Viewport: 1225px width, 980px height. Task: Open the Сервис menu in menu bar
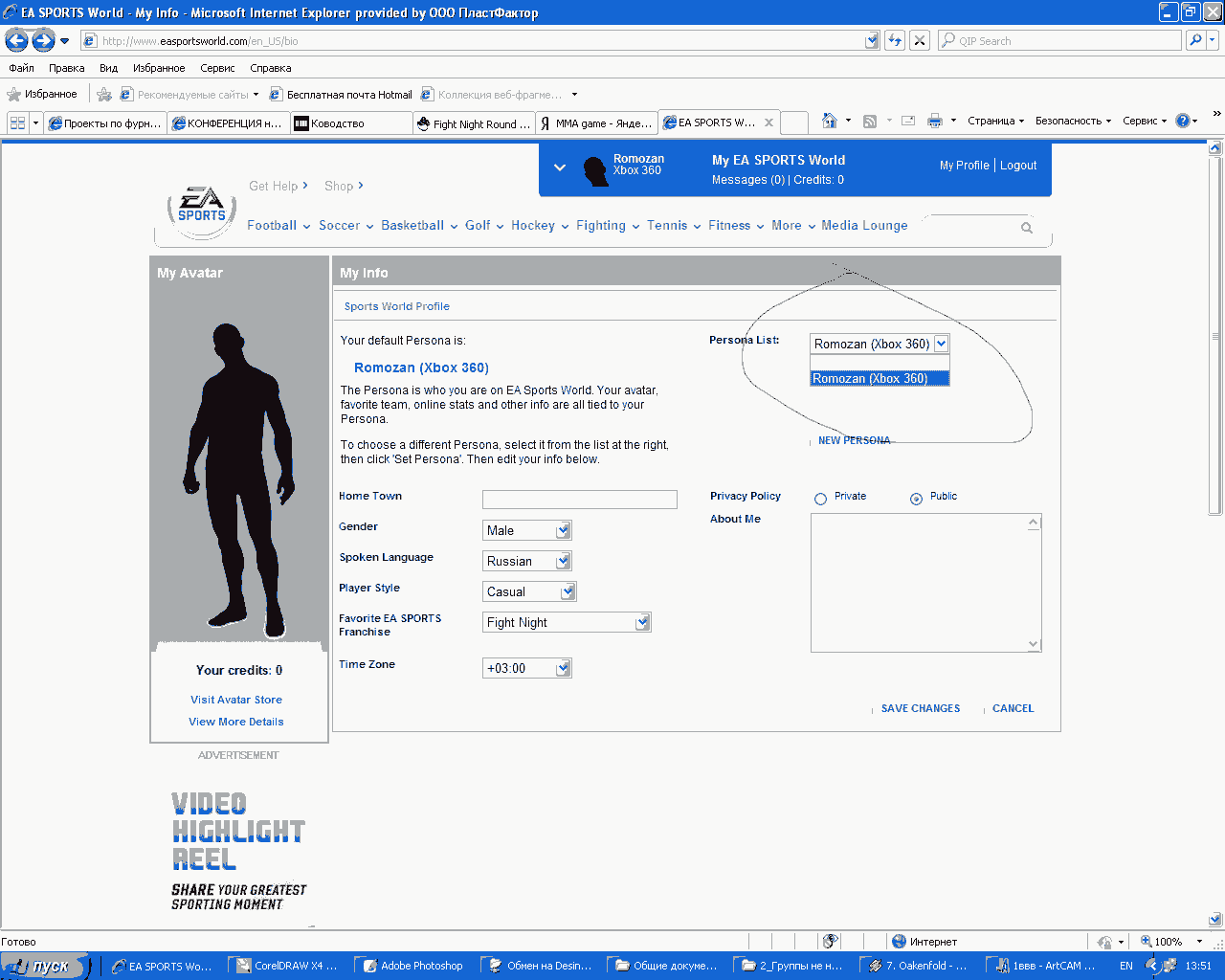pyautogui.click(x=217, y=68)
